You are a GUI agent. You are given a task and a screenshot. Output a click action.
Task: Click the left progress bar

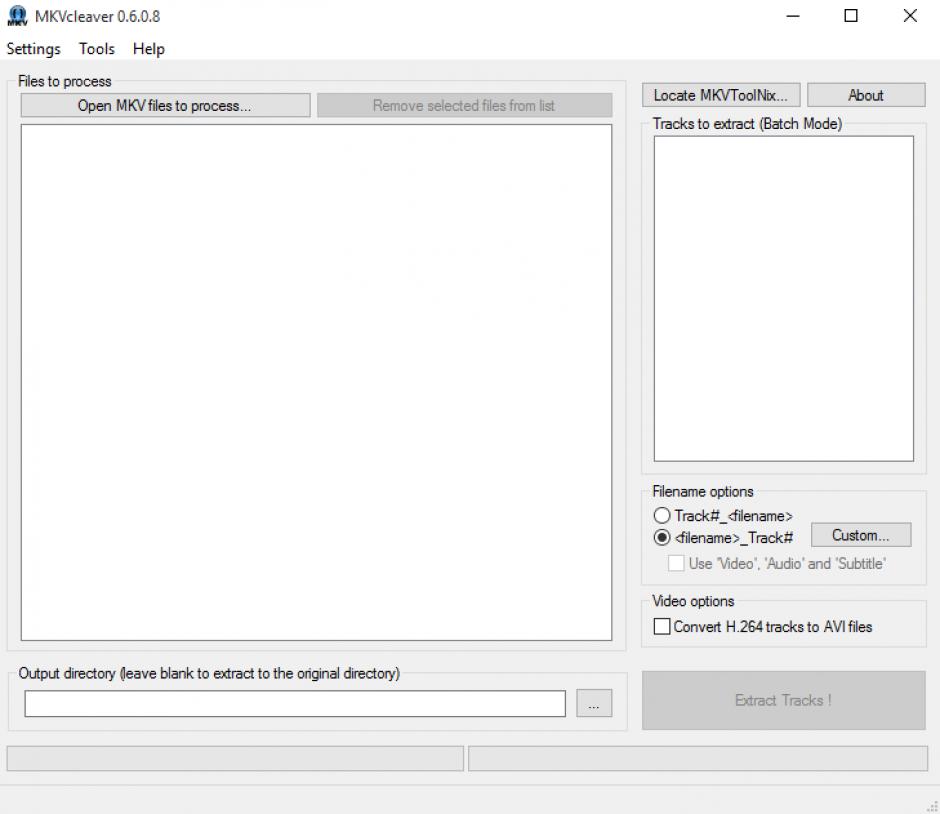(235, 758)
